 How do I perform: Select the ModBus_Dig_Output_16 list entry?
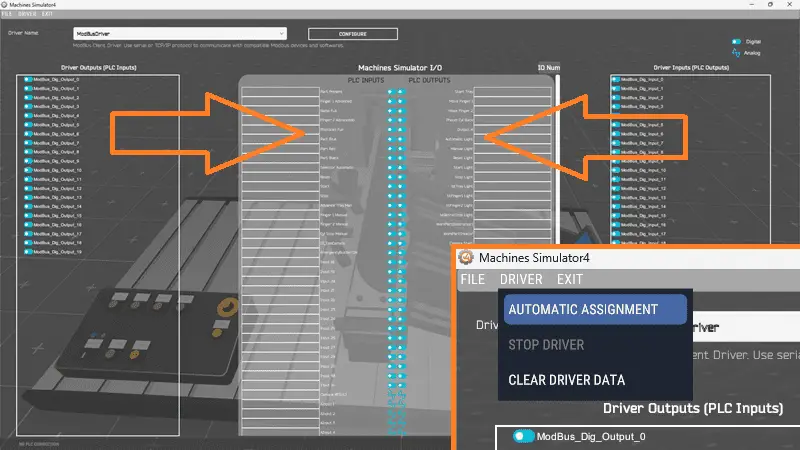click(x=53, y=224)
